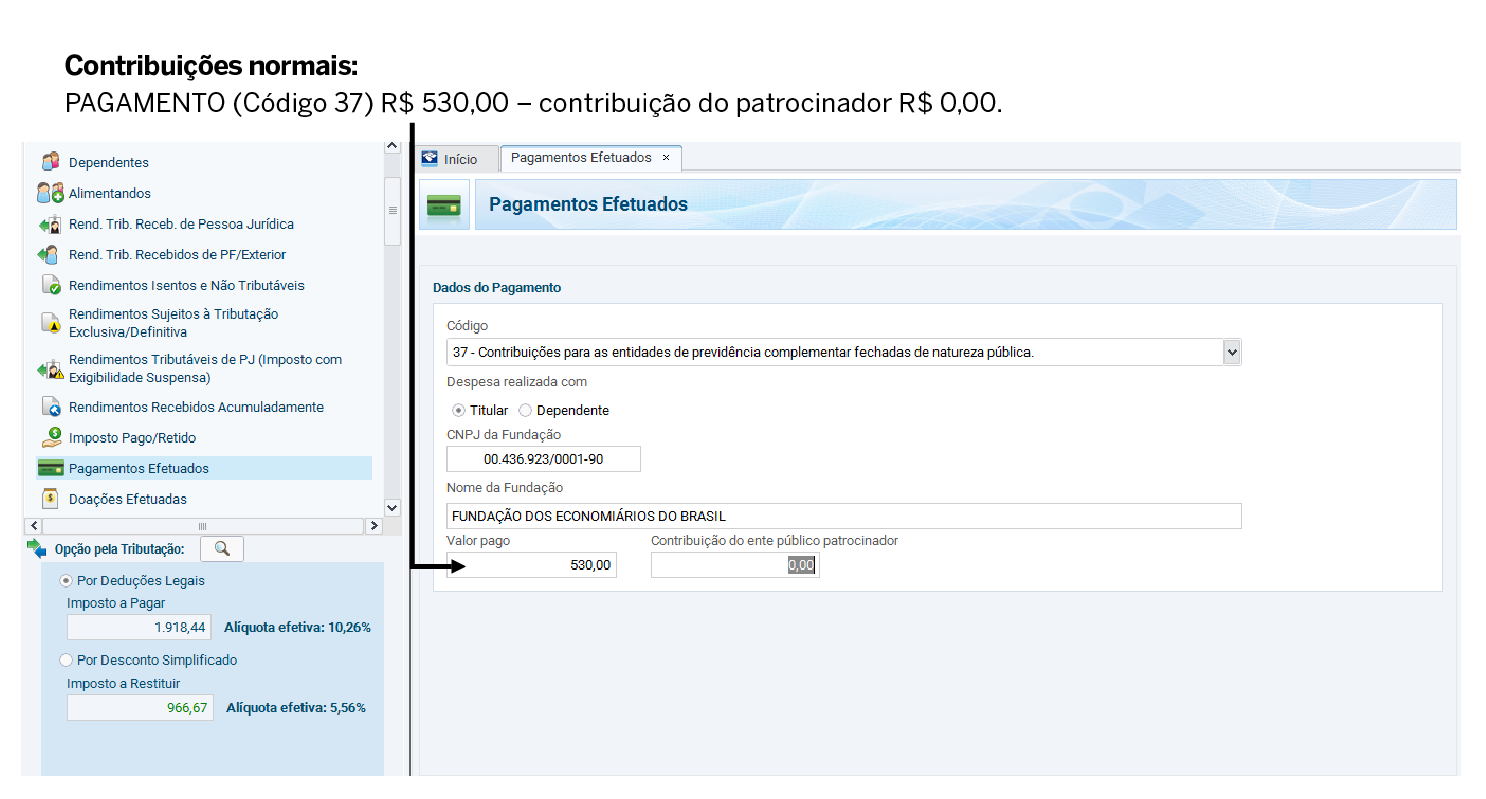Close the Pagamentos Efetuados tab
The image size is (1486, 799).
666,158
